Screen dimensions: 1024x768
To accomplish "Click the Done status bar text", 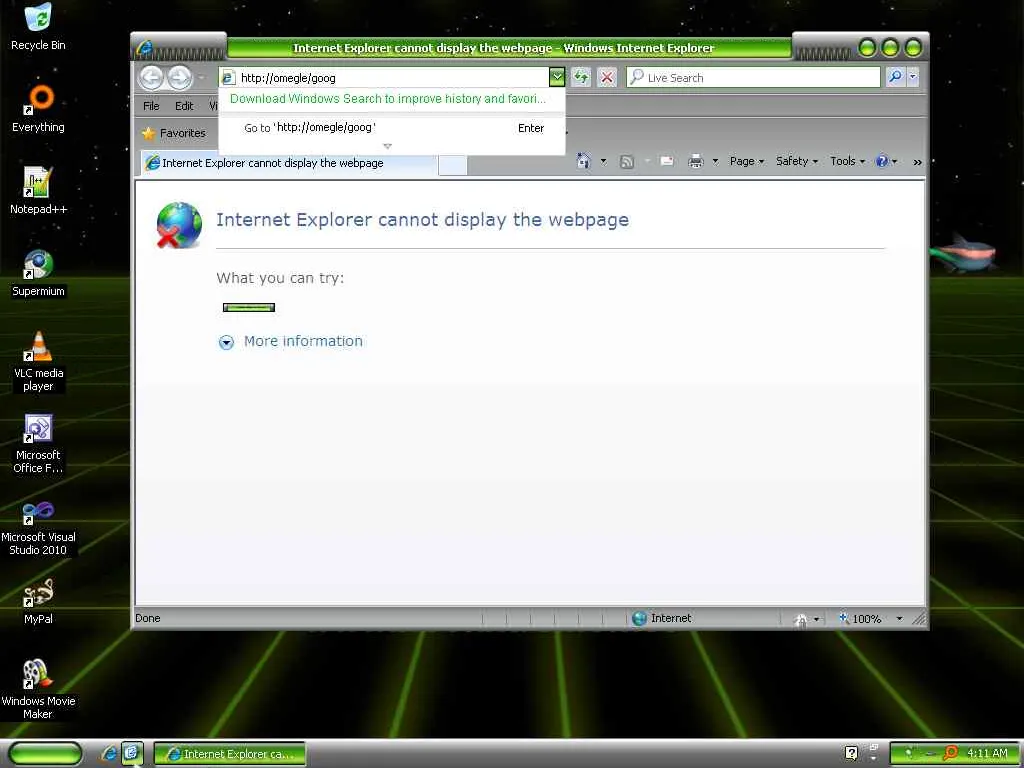I will pyautogui.click(x=148, y=618).
